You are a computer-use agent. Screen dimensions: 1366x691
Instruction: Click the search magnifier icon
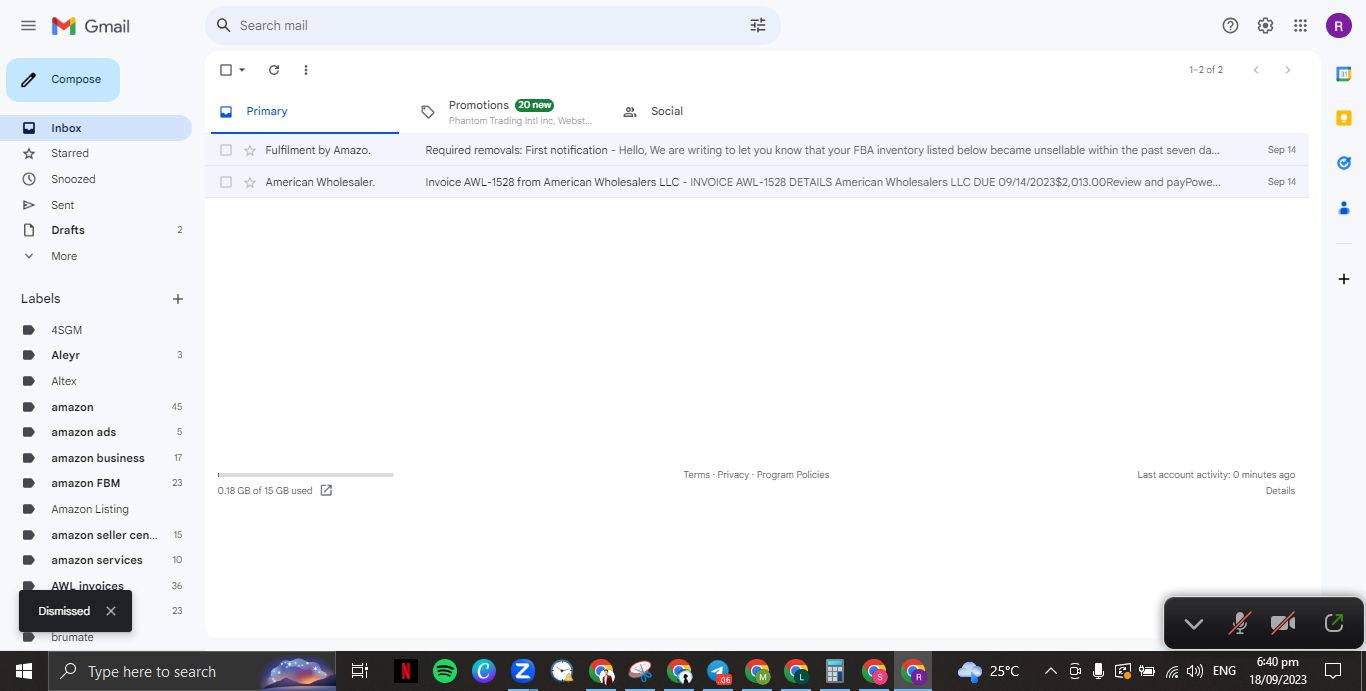tap(224, 25)
